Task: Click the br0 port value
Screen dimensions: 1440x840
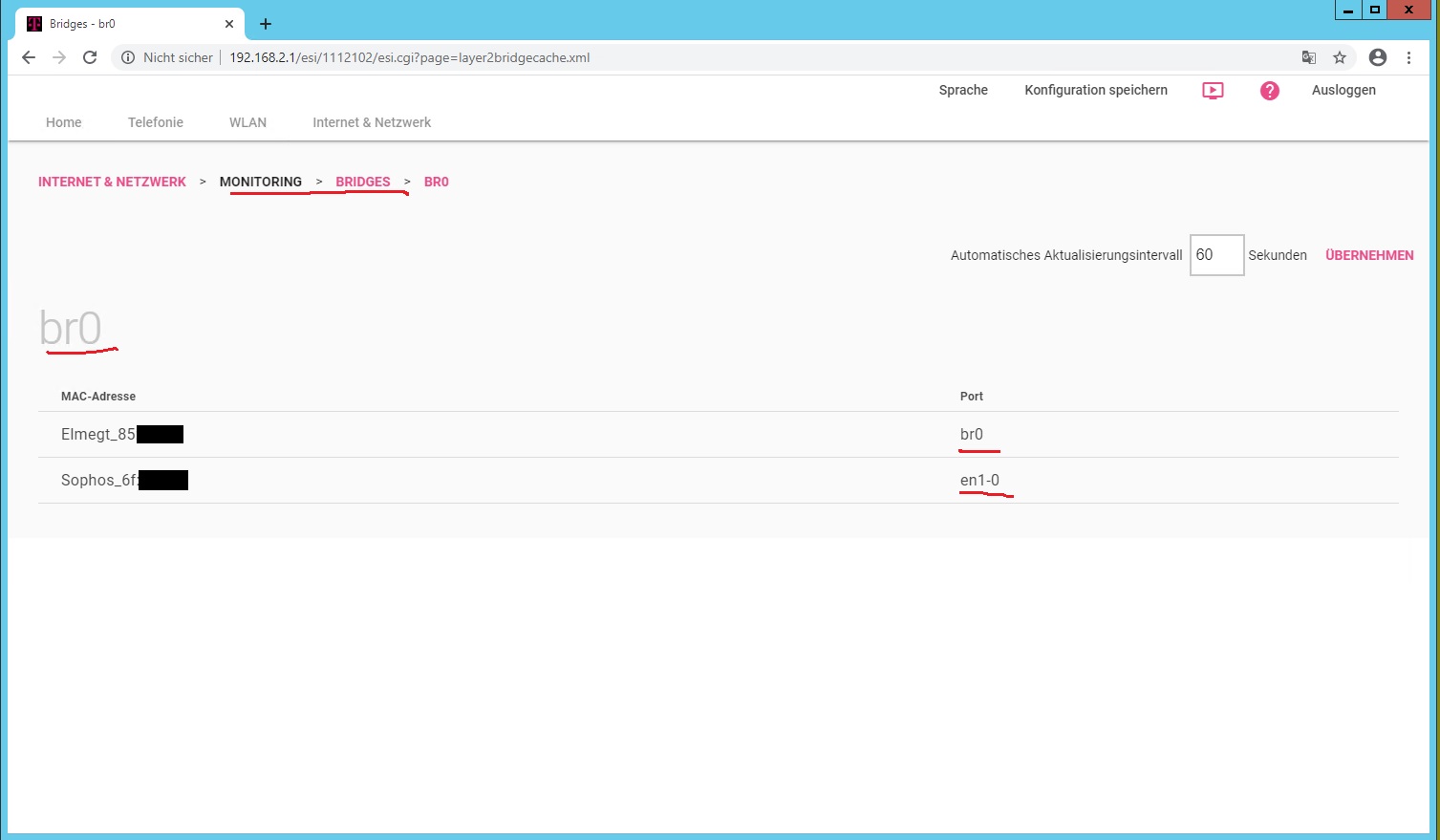Action: point(972,434)
